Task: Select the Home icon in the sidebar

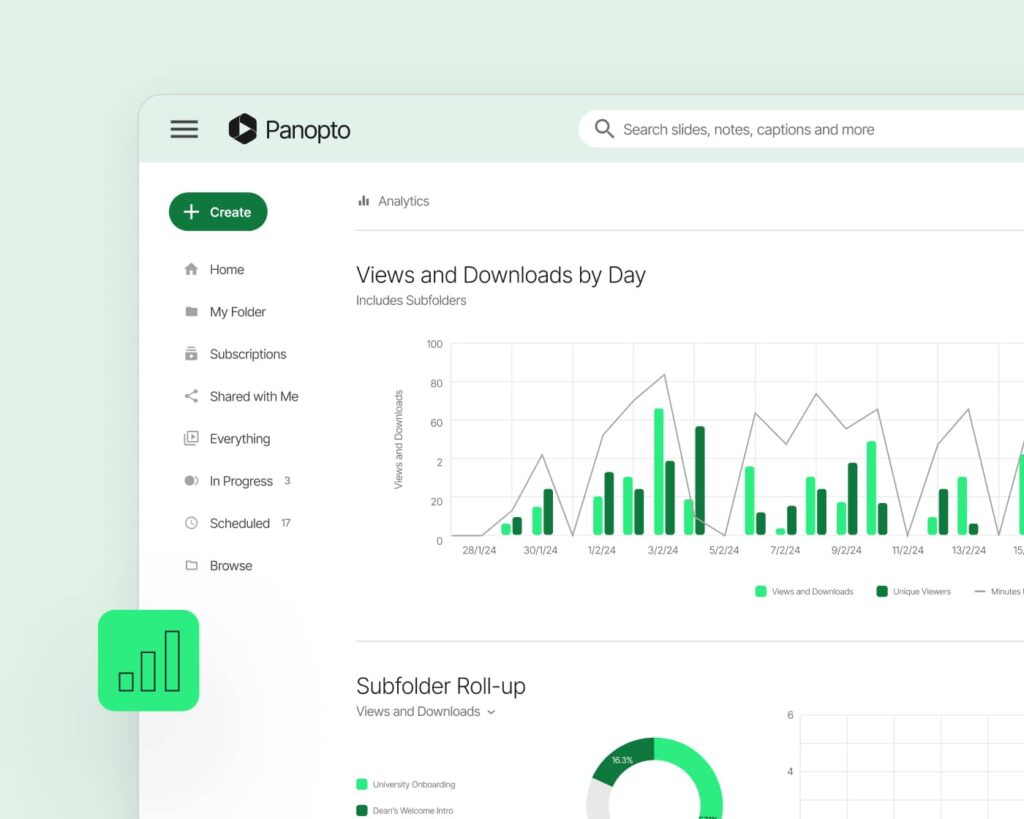Action: click(x=190, y=269)
